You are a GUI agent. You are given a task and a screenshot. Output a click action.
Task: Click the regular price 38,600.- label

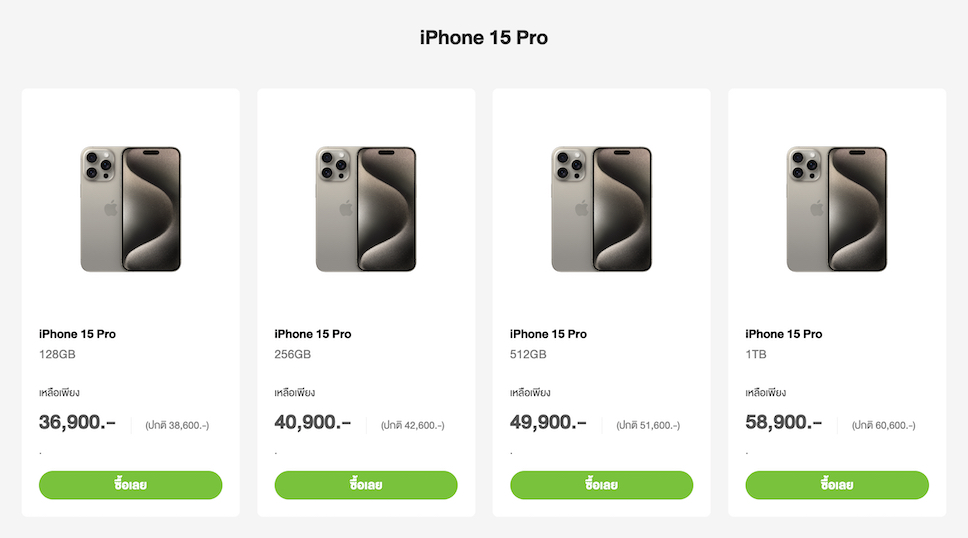coord(177,425)
